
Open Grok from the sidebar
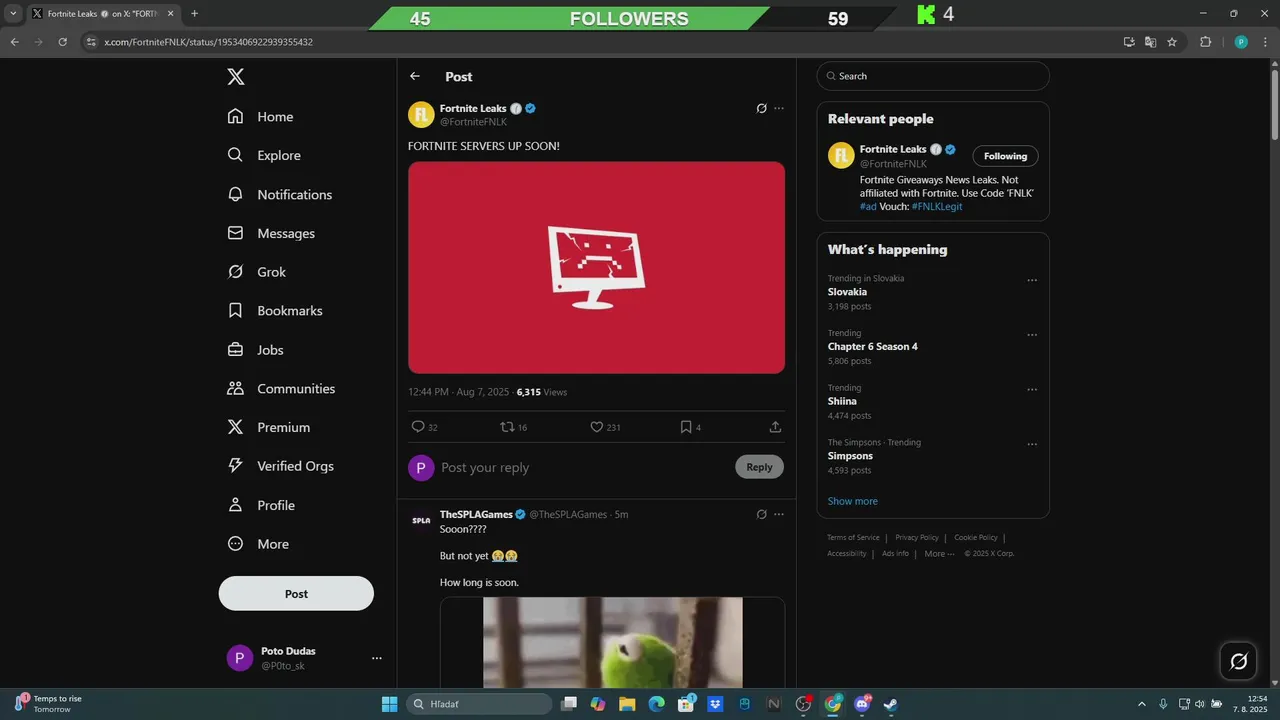(257, 272)
